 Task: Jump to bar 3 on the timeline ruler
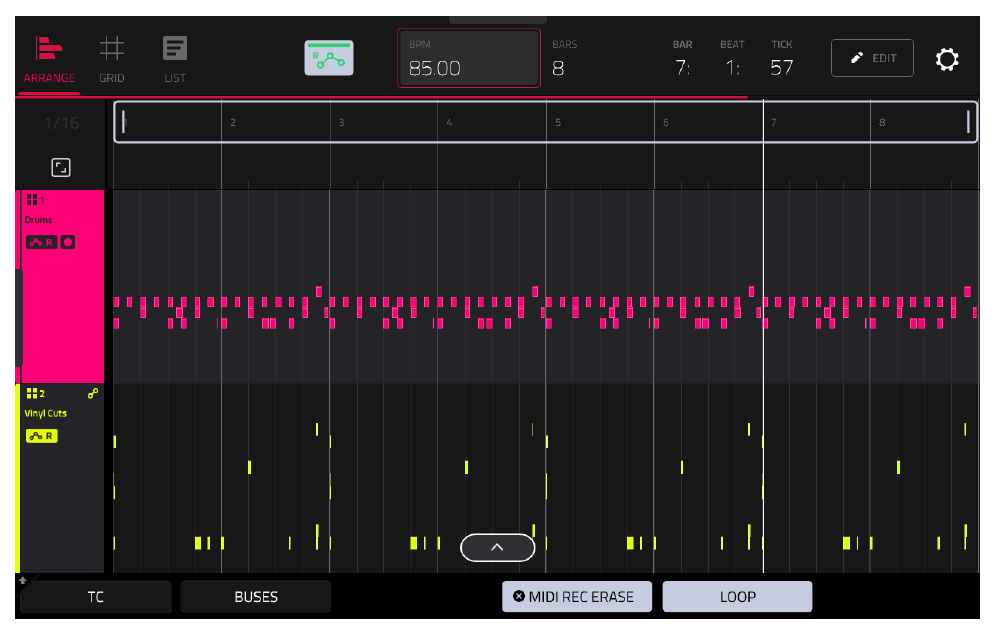point(341,123)
